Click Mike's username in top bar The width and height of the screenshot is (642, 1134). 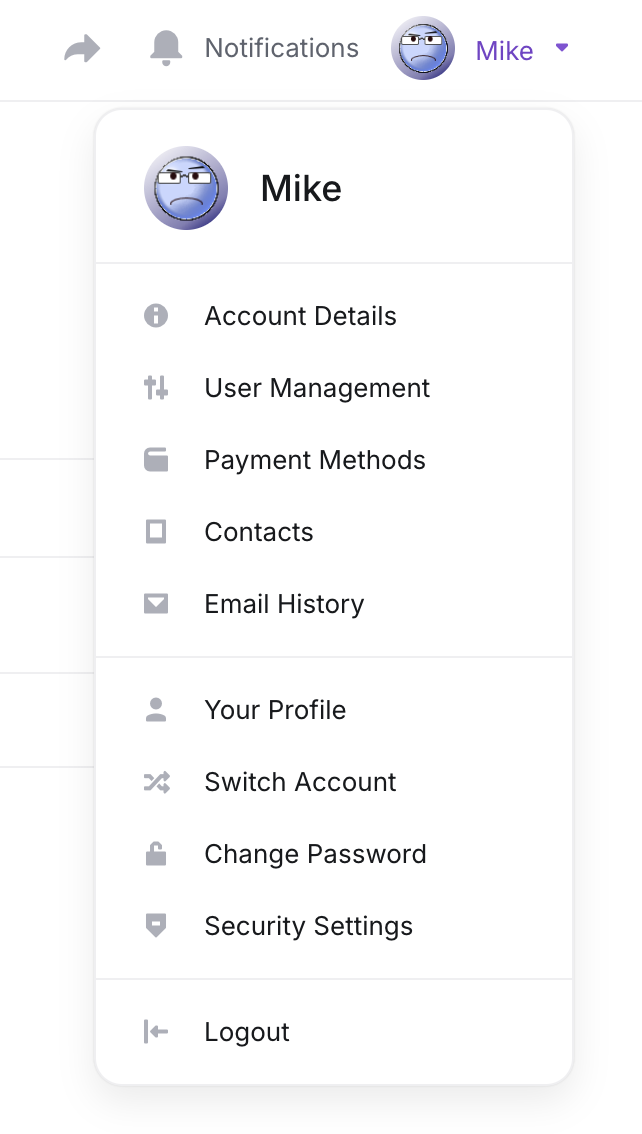pyautogui.click(x=505, y=51)
